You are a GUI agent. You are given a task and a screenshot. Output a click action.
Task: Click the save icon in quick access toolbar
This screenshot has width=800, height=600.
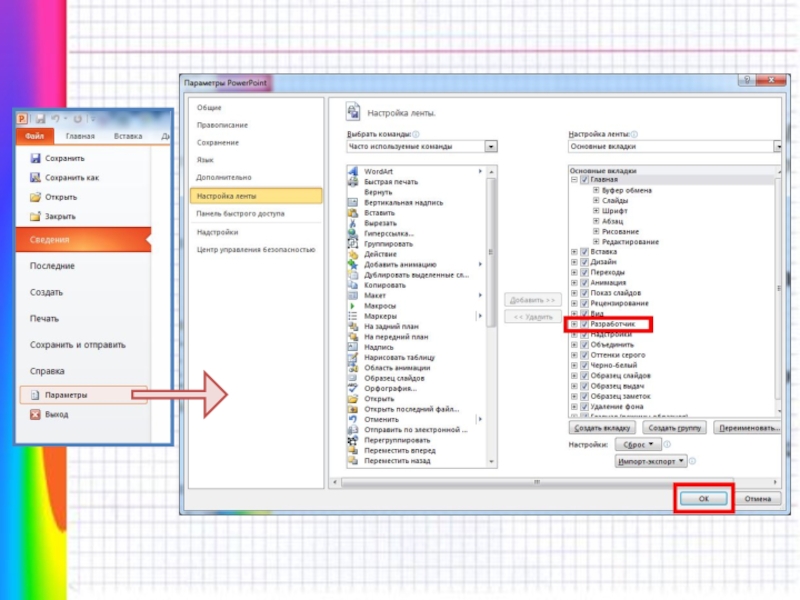(x=40, y=119)
